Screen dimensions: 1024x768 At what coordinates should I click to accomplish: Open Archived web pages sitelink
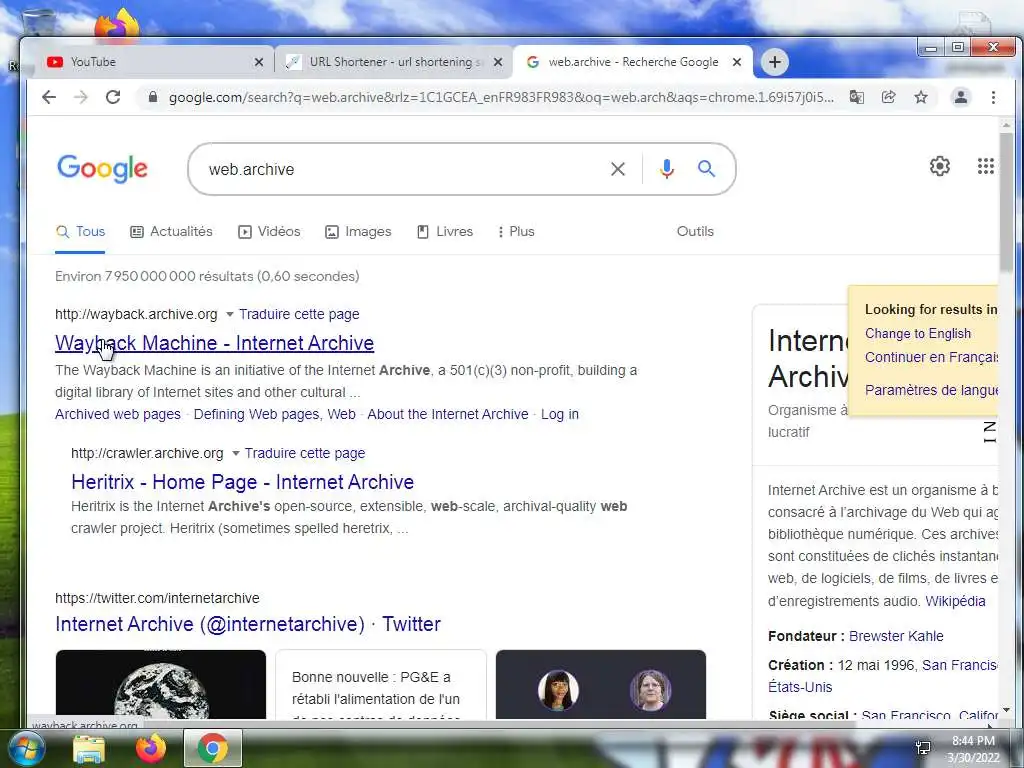[x=118, y=415]
